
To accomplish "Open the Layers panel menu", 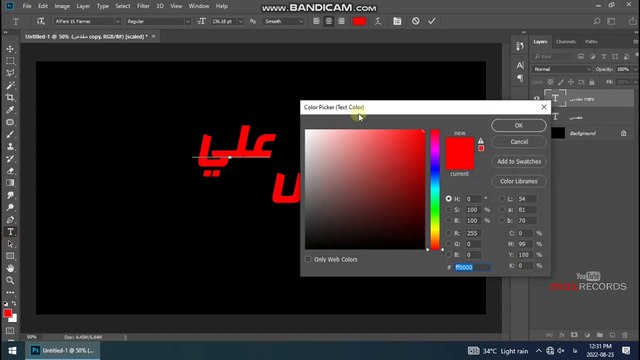I will [636, 42].
